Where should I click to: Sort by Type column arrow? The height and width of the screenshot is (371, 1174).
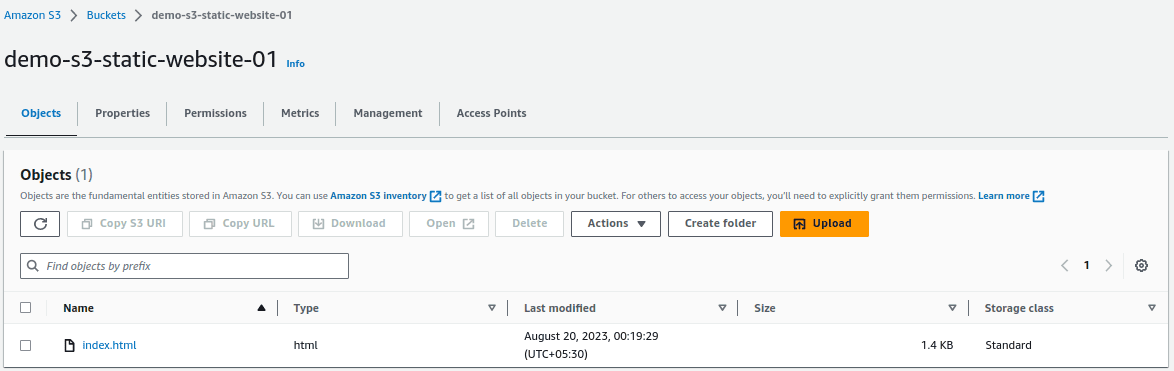click(492, 307)
